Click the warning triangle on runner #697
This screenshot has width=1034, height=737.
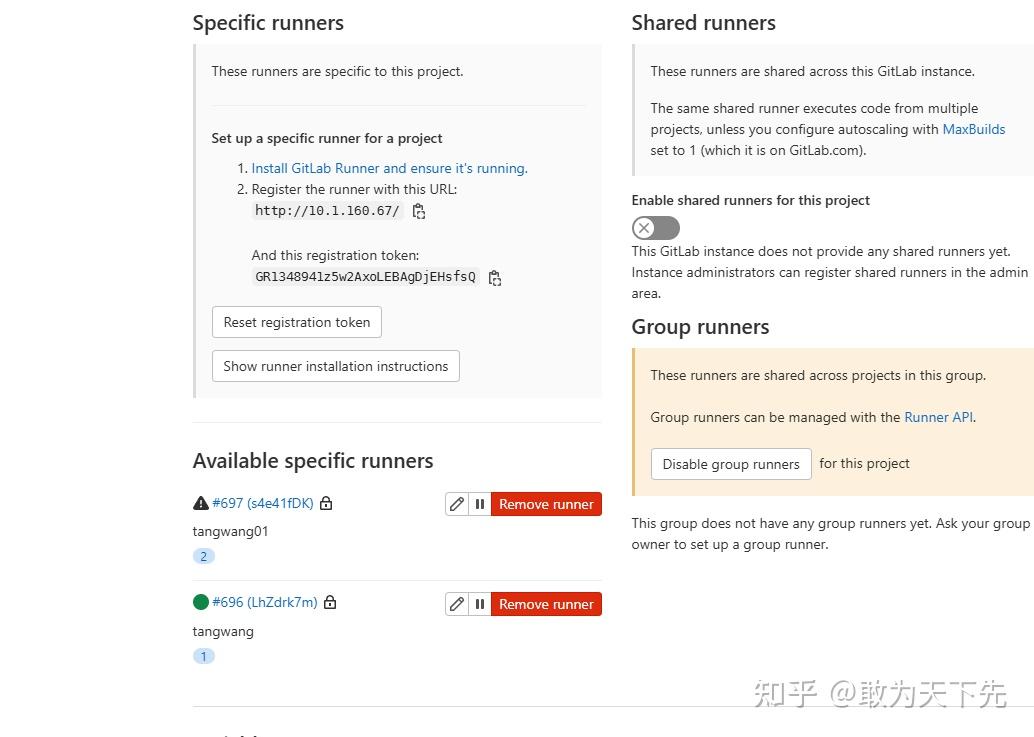point(200,502)
